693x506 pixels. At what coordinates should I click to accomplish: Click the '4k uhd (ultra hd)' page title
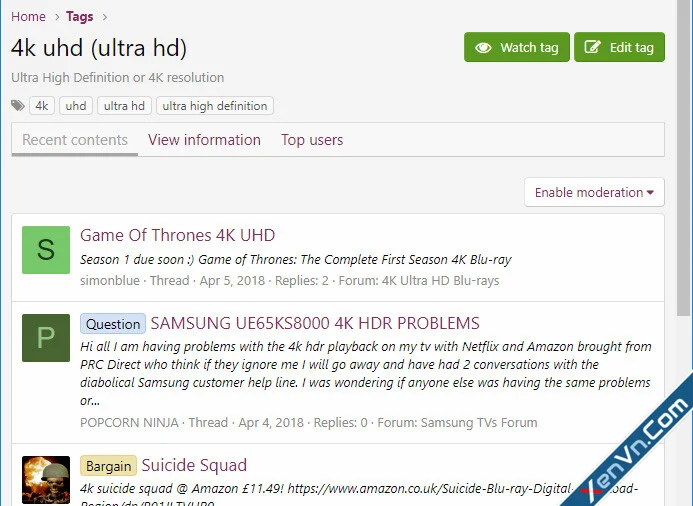[x=99, y=48]
